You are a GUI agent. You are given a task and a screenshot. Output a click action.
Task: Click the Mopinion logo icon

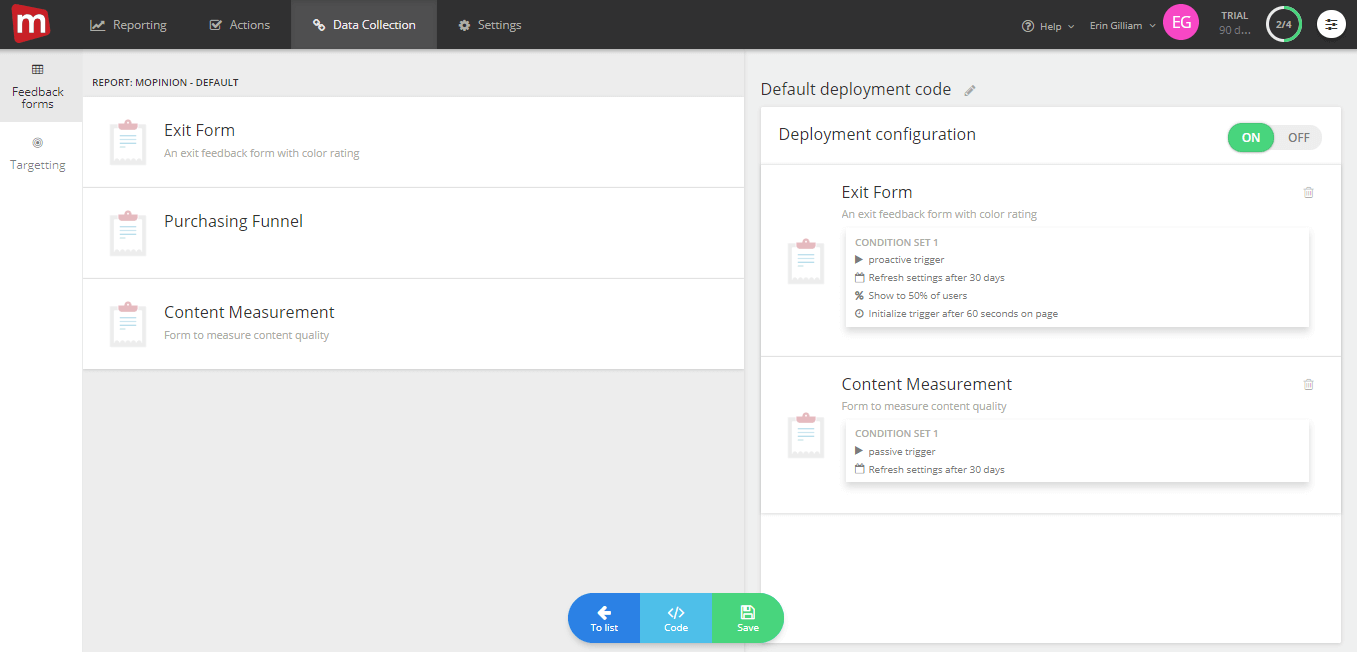30,23
